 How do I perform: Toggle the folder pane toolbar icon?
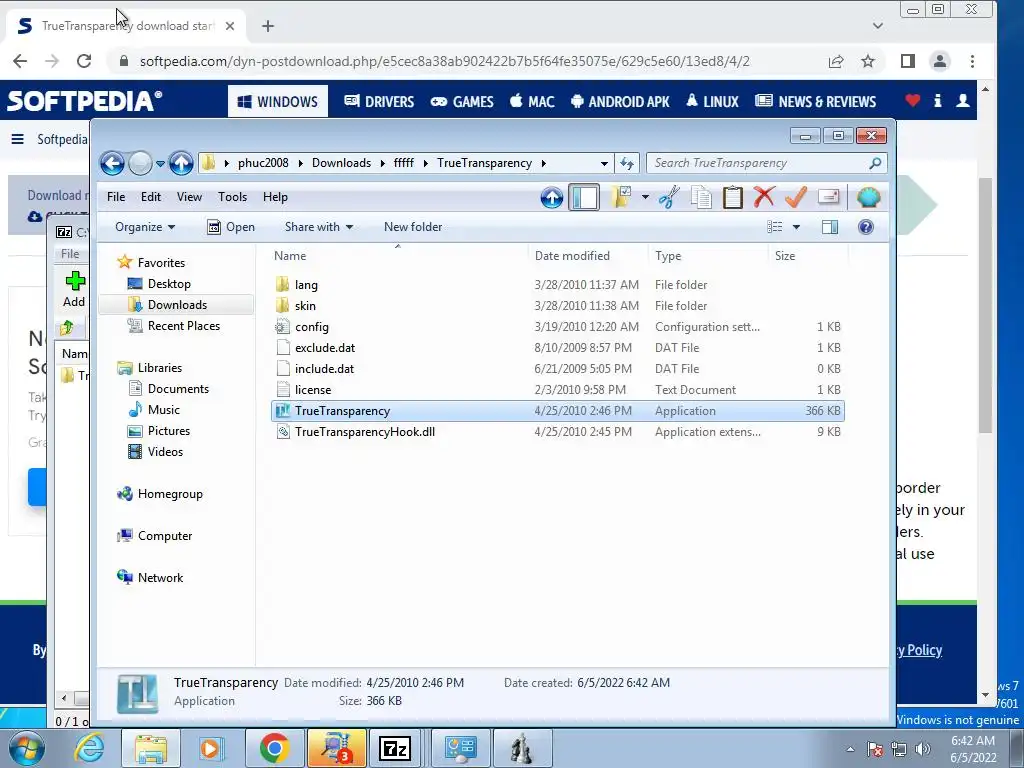coord(584,197)
